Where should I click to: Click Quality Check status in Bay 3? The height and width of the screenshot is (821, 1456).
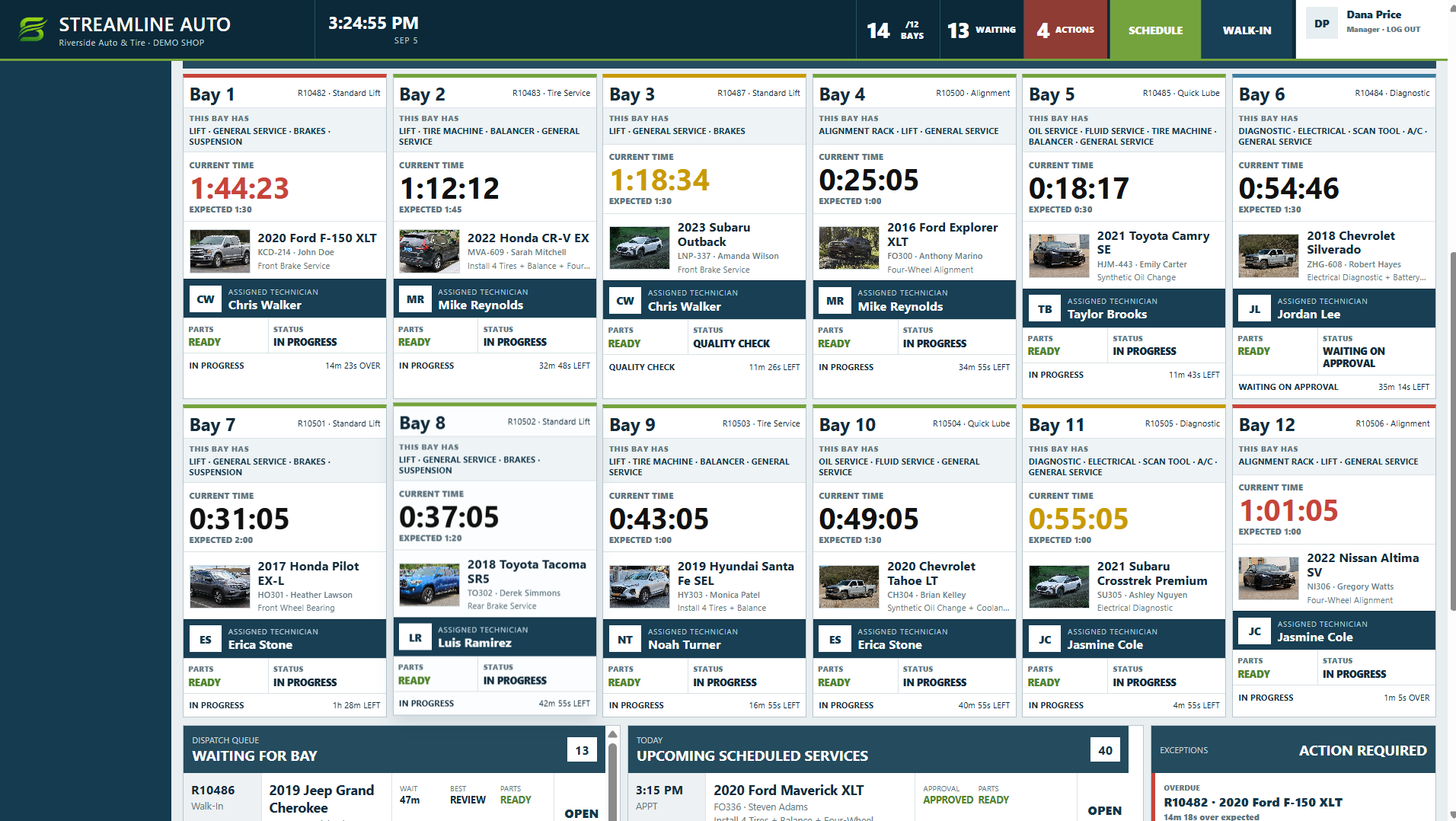tap(731, 343)
